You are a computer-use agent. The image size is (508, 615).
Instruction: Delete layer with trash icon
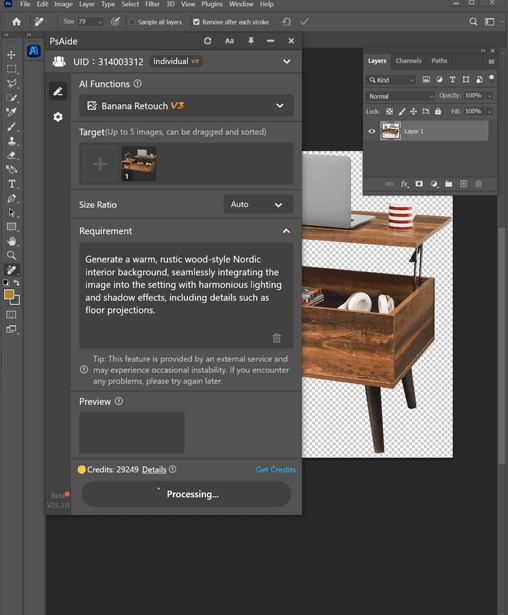tap(478, 184)
